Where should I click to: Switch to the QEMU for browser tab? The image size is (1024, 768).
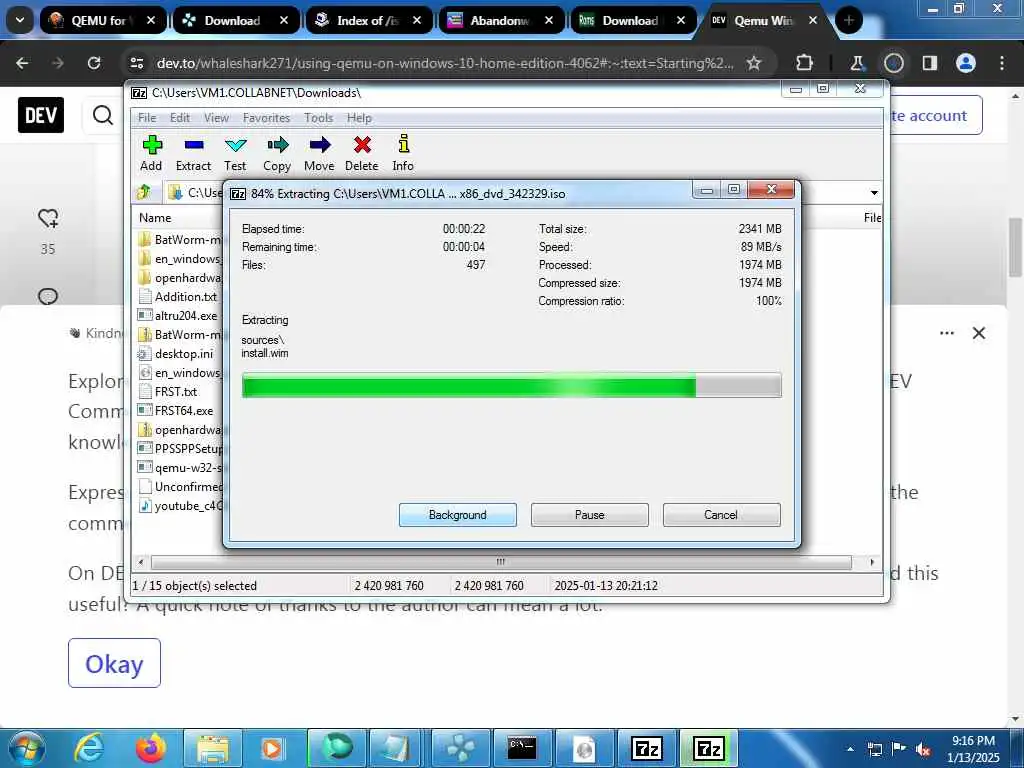[101, 20]
